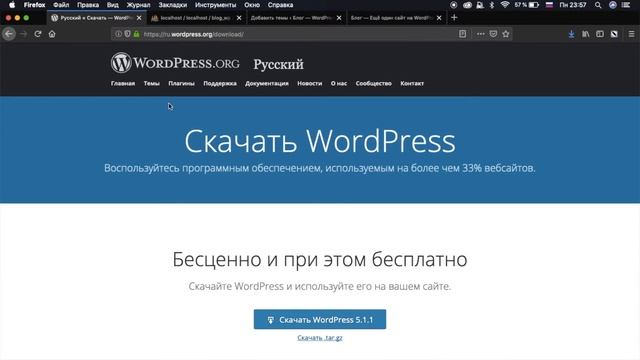The image size is (640, 360).
Task: Switch to the localhost / blog tab
Action: click(x=196, y=18)
